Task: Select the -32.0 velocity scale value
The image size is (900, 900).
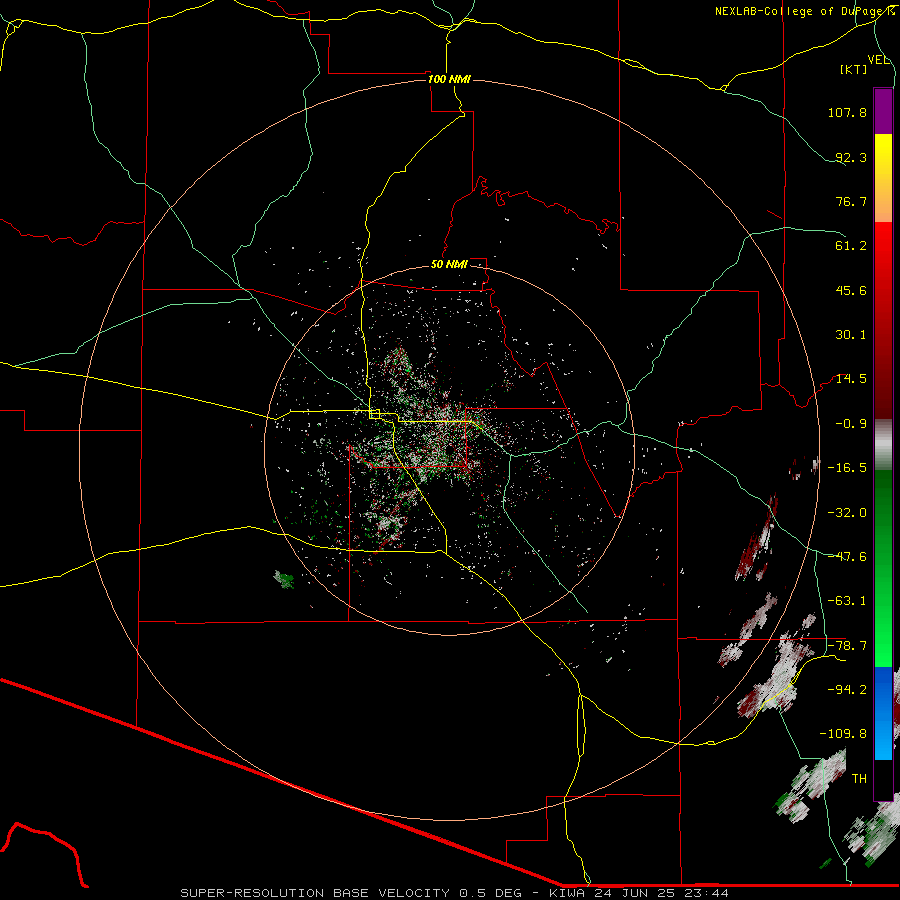Action: (x=847, y=513)
